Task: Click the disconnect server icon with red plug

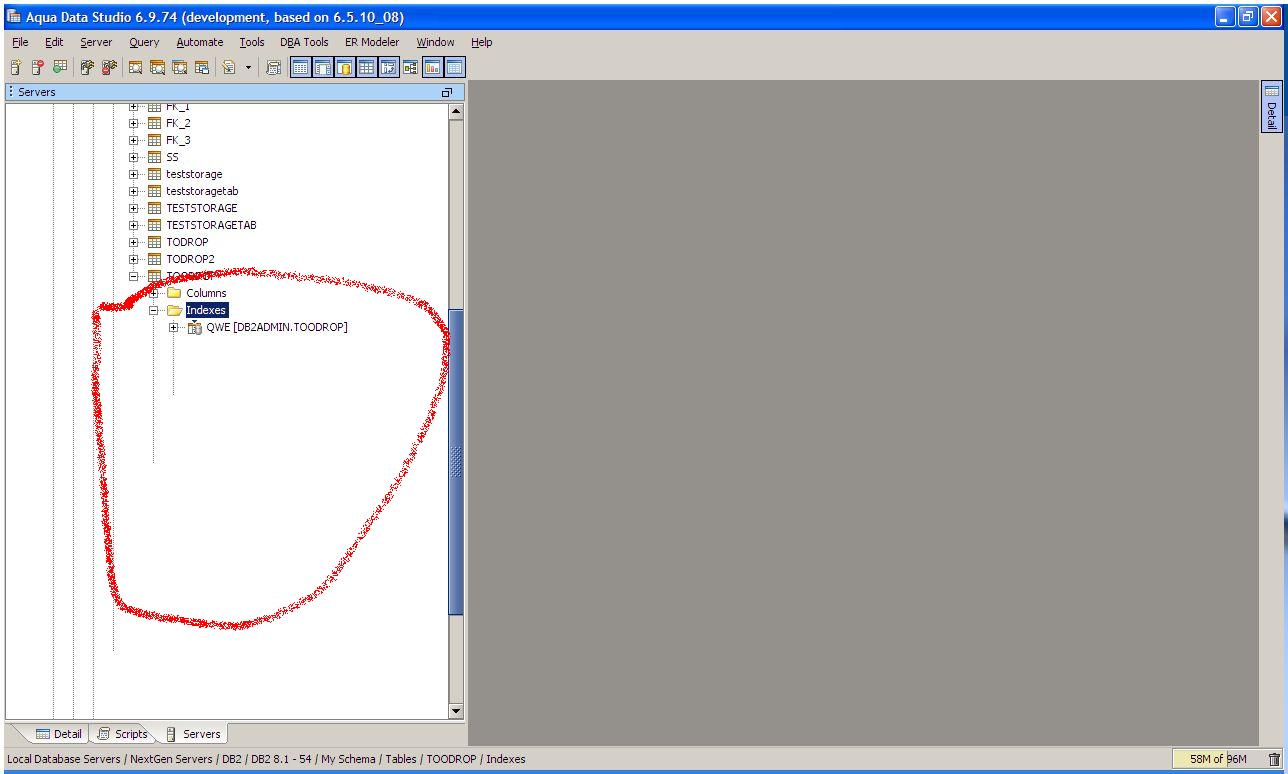Action: coord(109,68)
